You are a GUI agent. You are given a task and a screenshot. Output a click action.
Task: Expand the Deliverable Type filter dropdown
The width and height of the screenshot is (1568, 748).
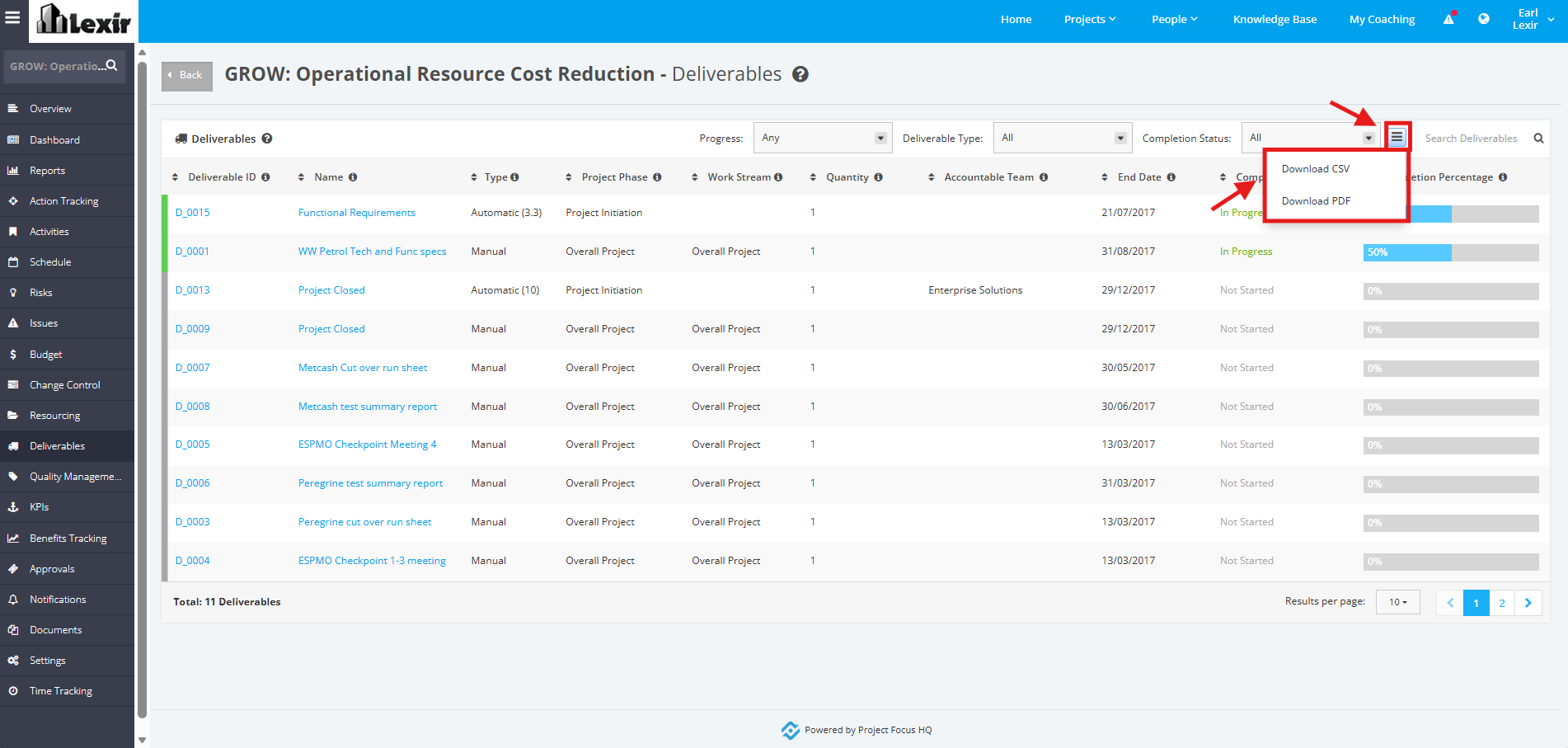tap(1063, 138)
